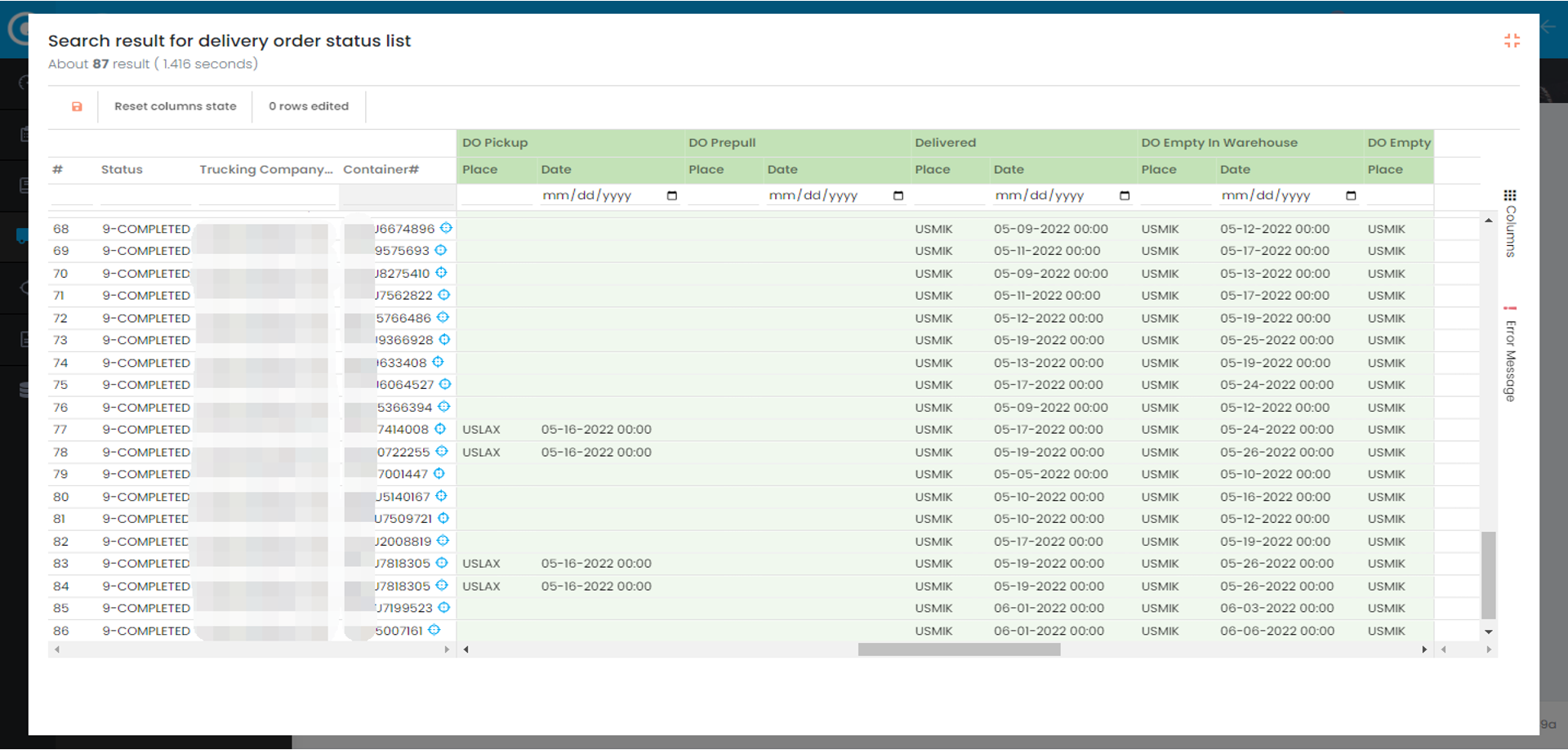The image size is (1568, 750).
Task: Click the locate icon for container row 81
Action: pyautogui.click(x=443, y=518)
